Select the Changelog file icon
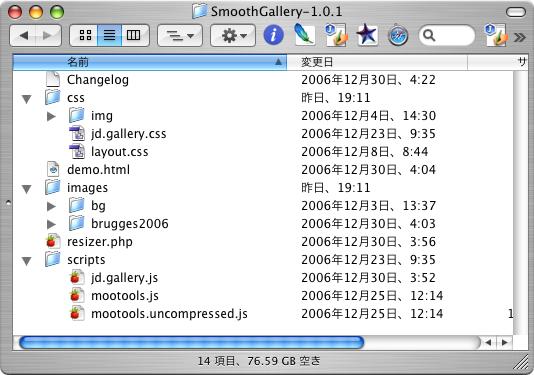Screen dimensions: 534x375 coord(53,79)
